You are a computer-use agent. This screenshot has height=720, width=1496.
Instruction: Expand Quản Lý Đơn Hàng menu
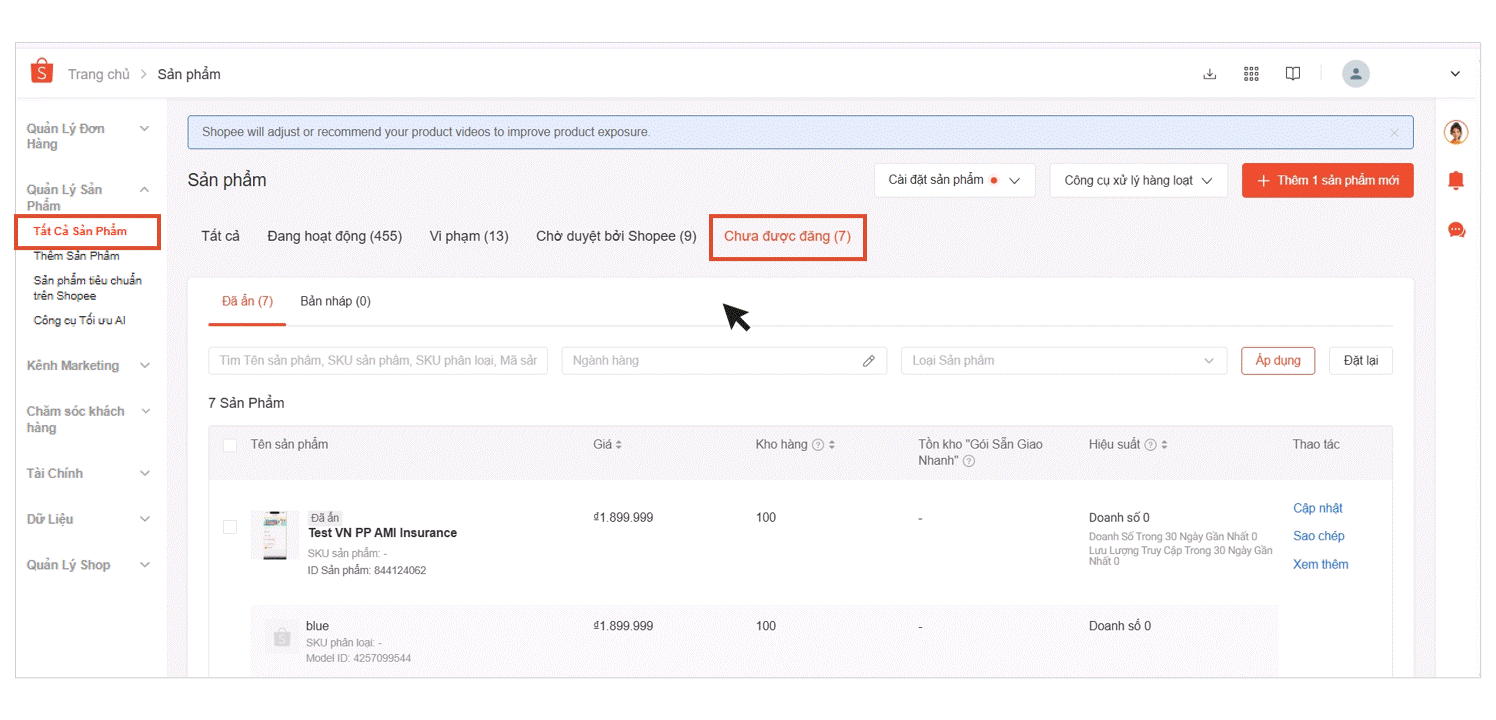click(145, 128)
